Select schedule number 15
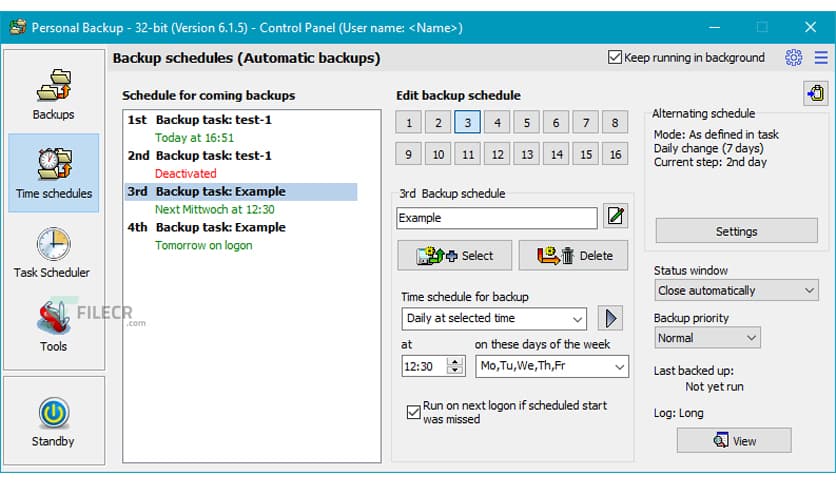 [586, 154]
